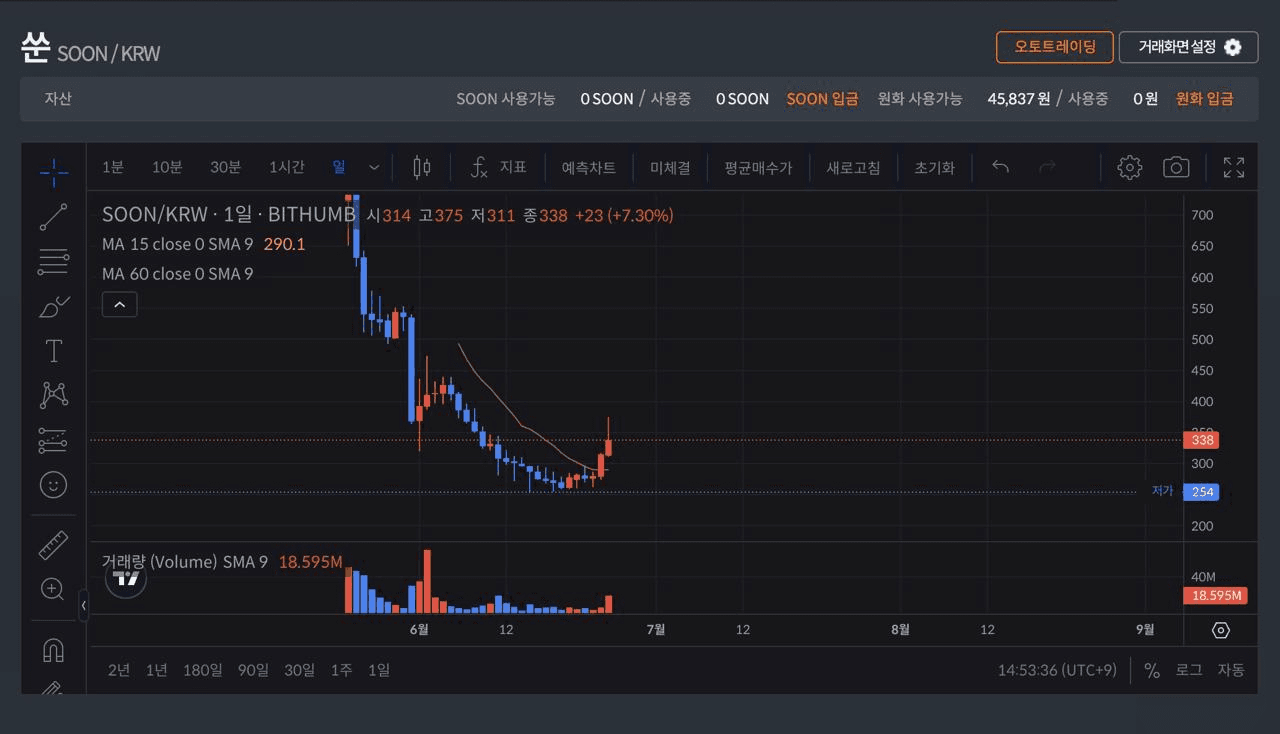The height and width of the screenshot is (734, 1280).
Task: Open the timezone clock 14:53:36 (UTC+9)
Action: point(1057,670)
